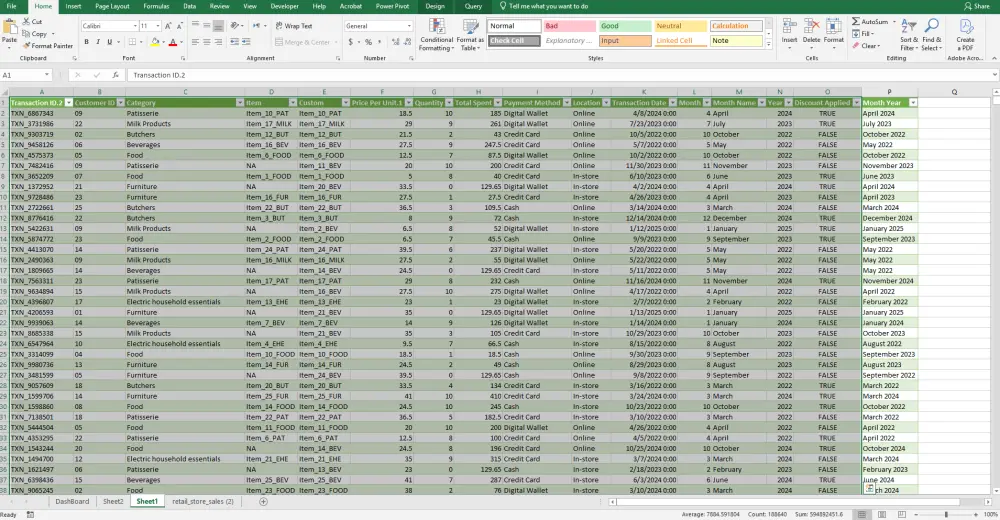Screen dimensions: 1000x520
Task: Click the Borders icon
Action: 132,42
